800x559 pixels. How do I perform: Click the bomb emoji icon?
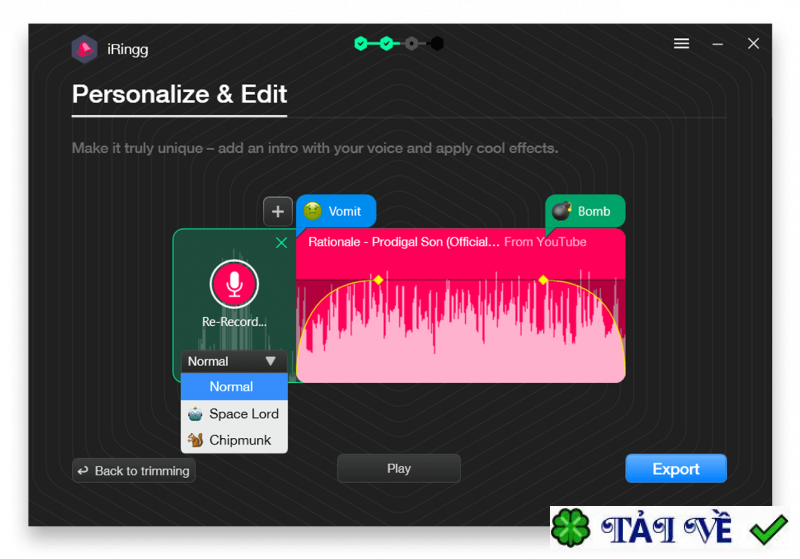click(x=562, y=211)
